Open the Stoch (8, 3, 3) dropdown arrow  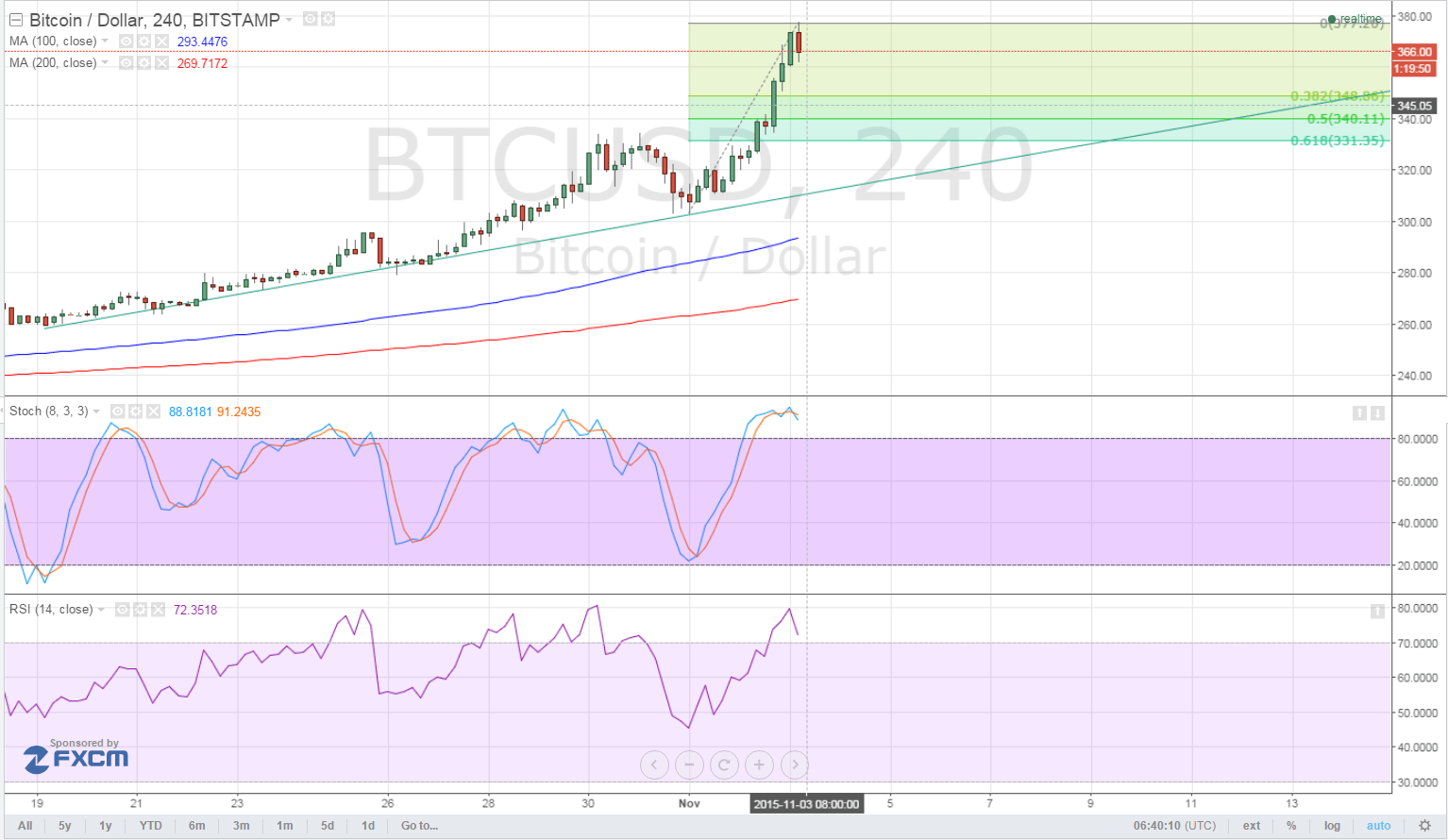click(97, 412)
